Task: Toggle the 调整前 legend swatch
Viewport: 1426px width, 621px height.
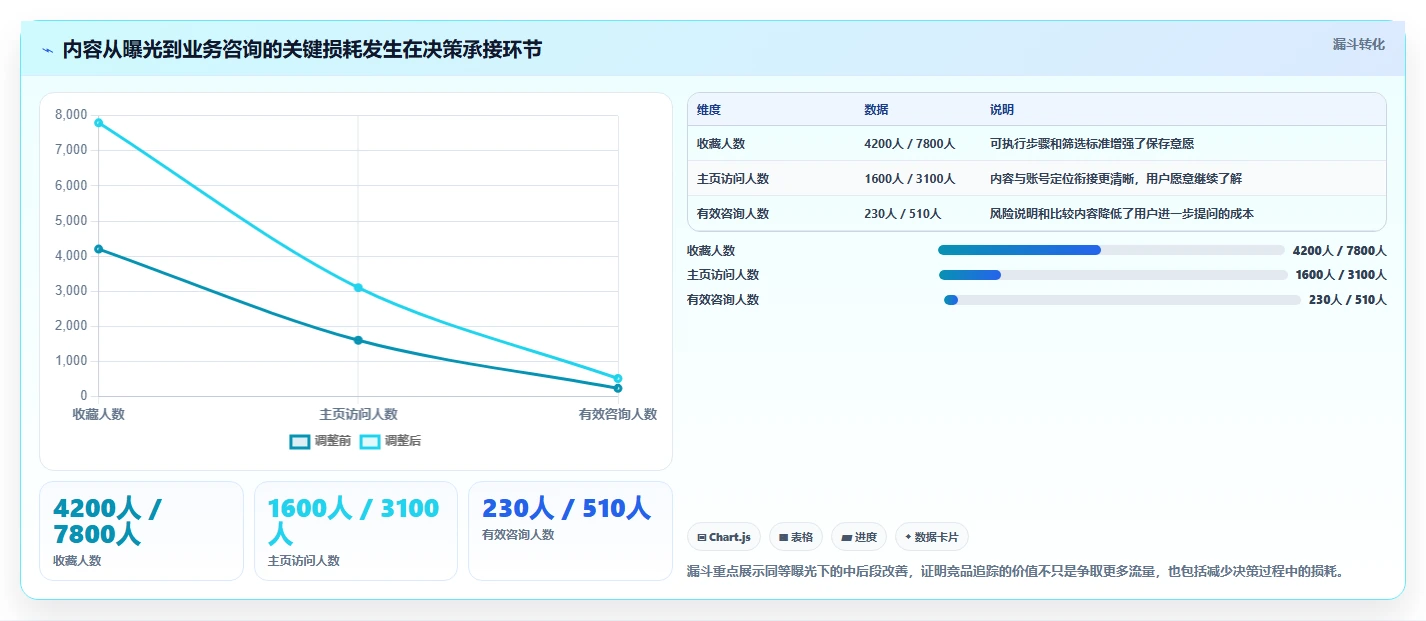Action: 300,441
